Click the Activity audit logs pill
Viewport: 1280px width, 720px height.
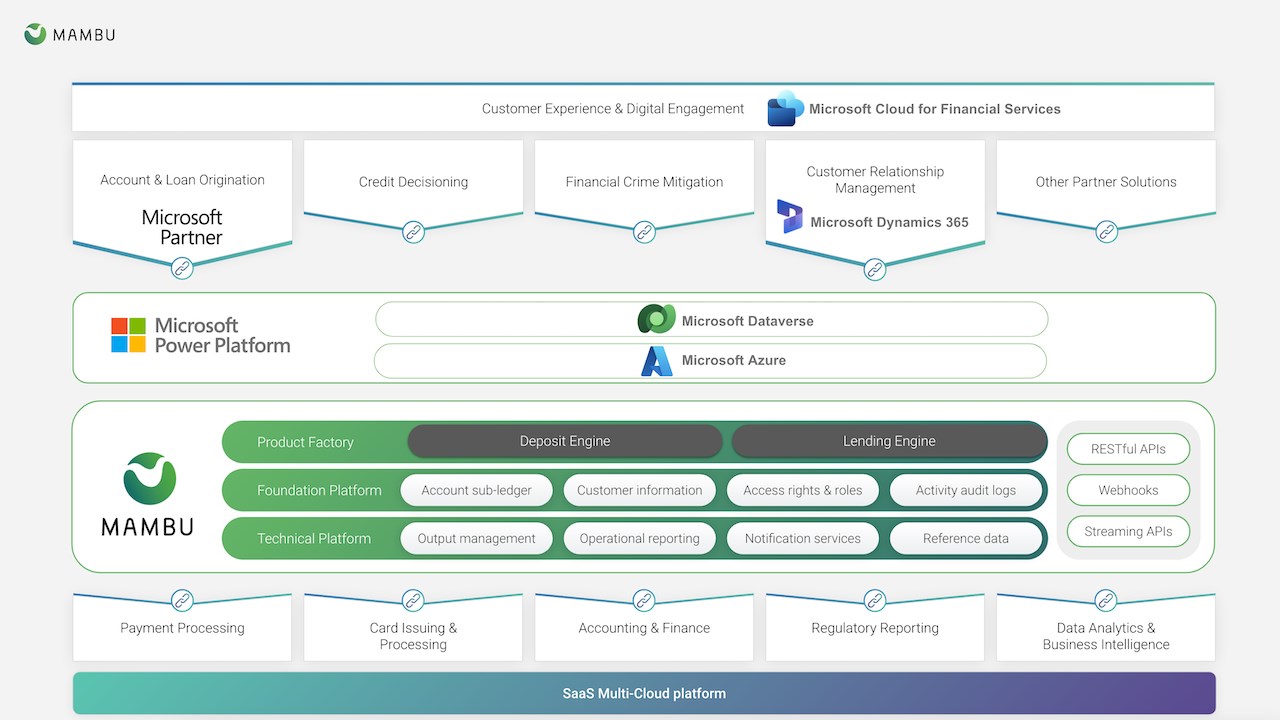coord(966,490)
